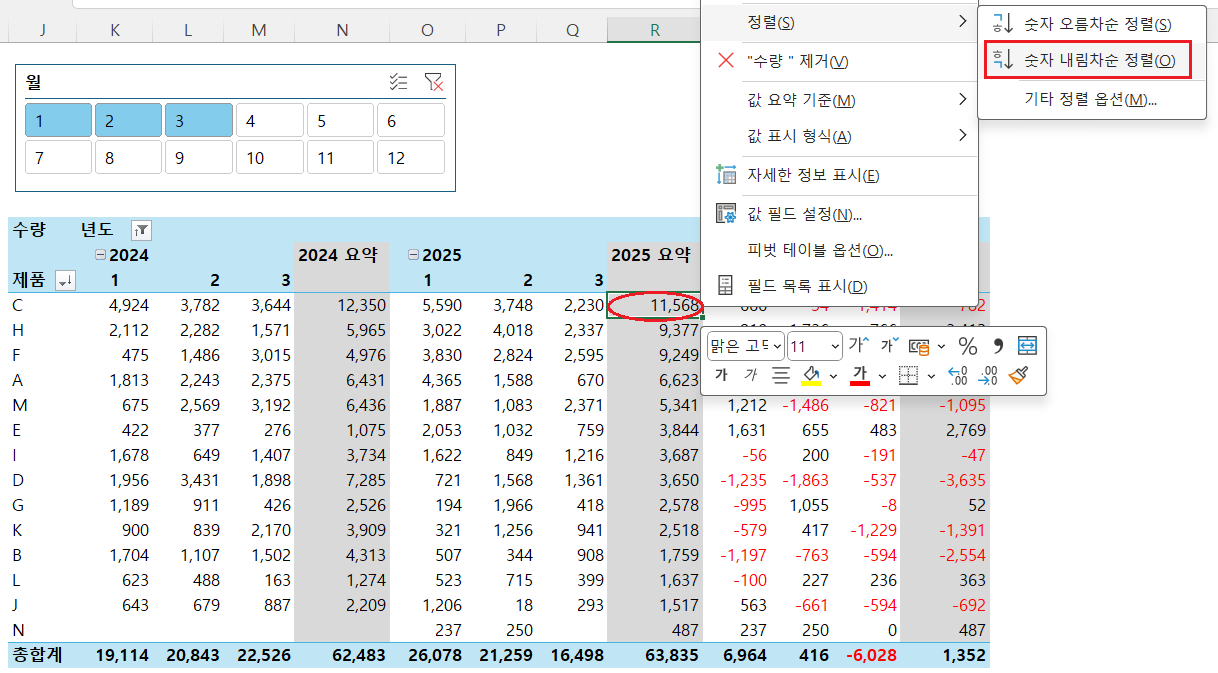The height and width of the screenshot is (673, 1218).
Task: Decrease font size in the mini toolbar
Action: [889, 346]
